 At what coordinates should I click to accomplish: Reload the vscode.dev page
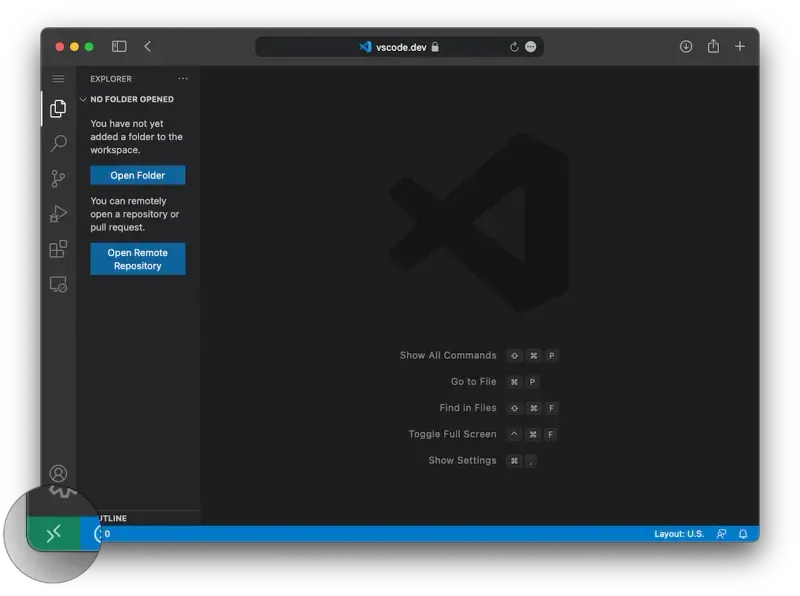[514, 47]
